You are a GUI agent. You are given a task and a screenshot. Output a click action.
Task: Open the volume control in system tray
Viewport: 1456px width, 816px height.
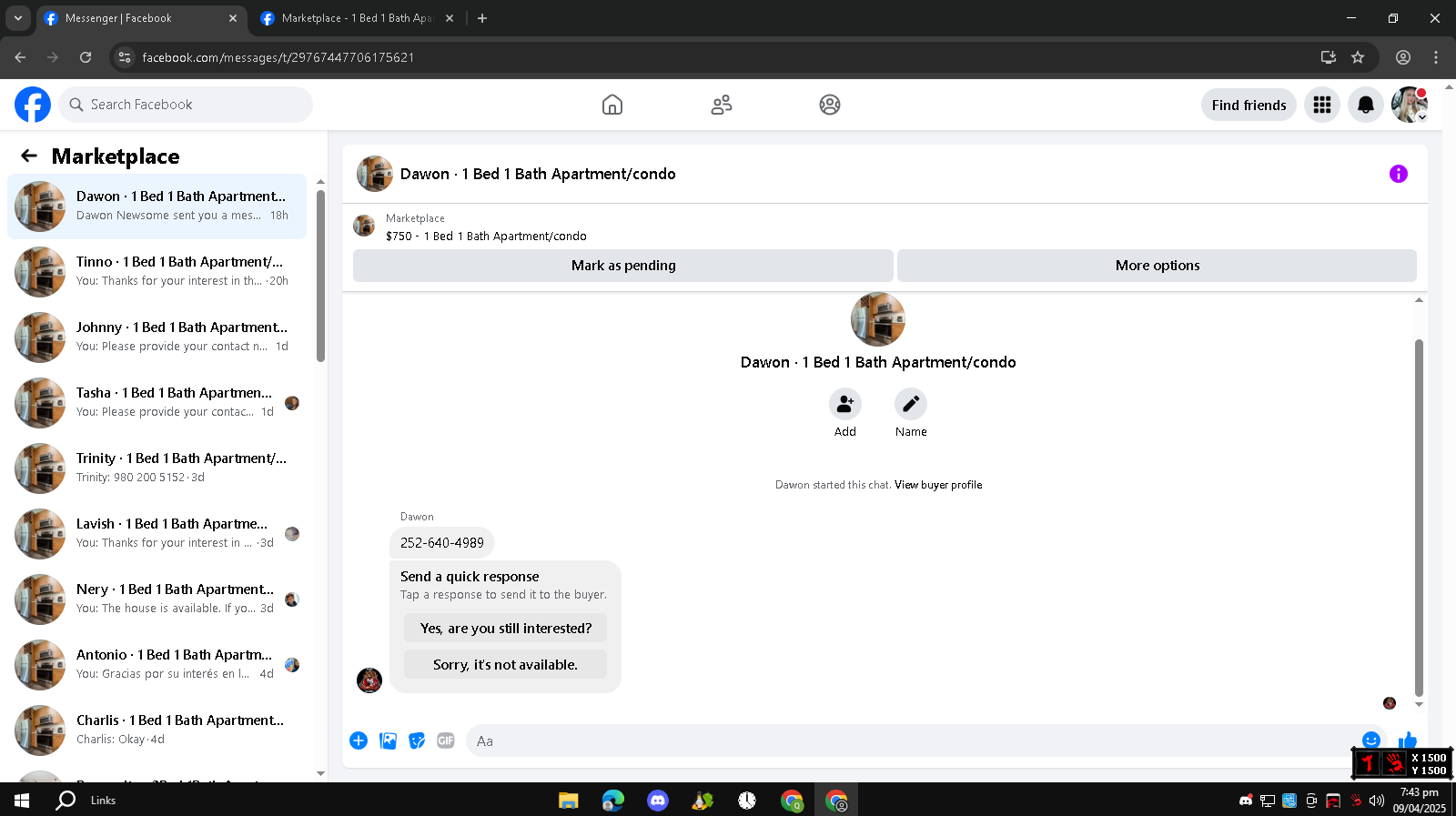(1377, 801)
